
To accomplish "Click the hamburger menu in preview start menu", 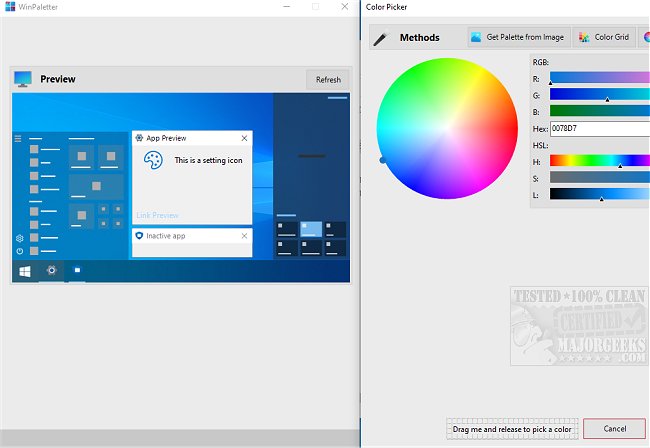I will point(18,138).
